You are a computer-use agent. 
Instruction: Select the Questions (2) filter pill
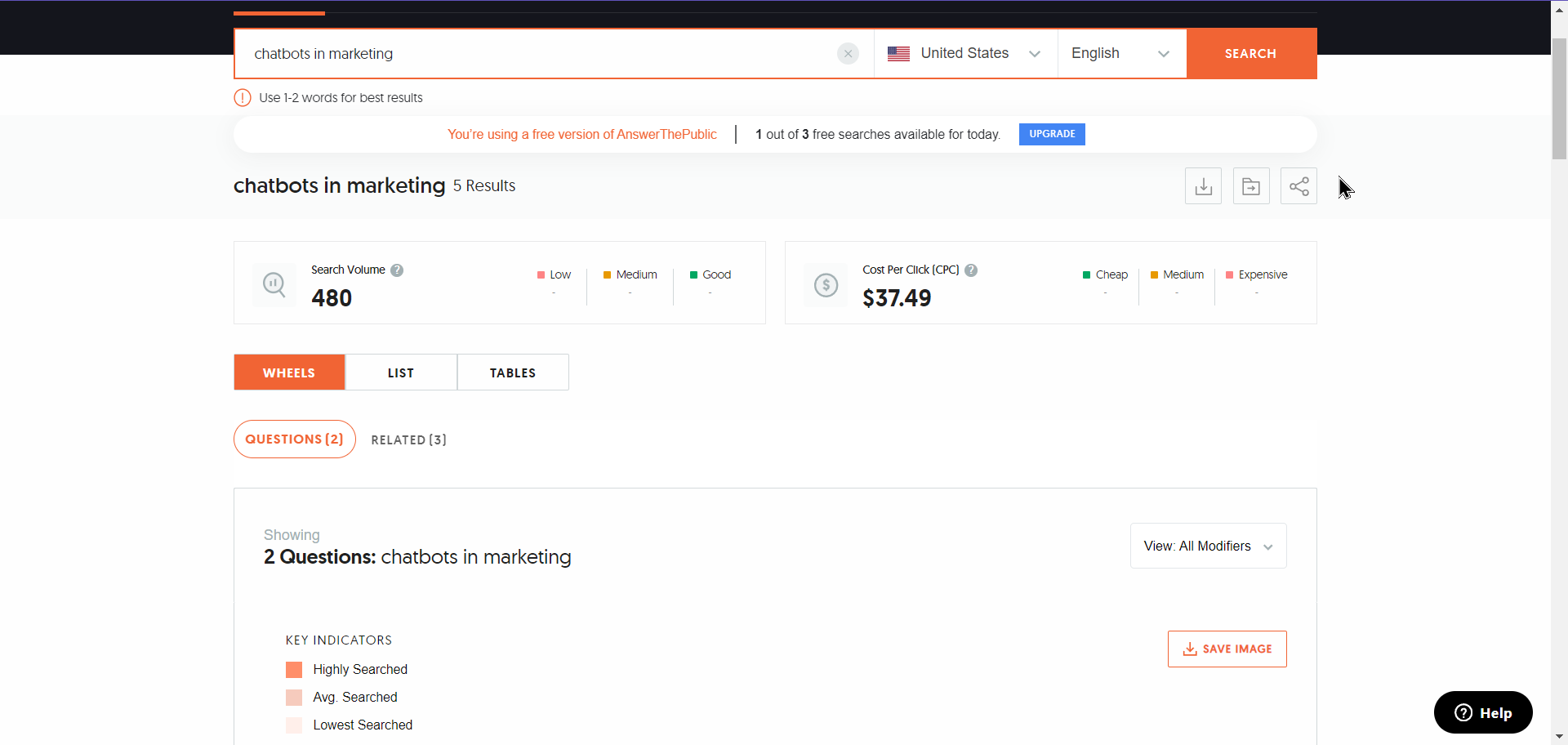coord(294,439)
